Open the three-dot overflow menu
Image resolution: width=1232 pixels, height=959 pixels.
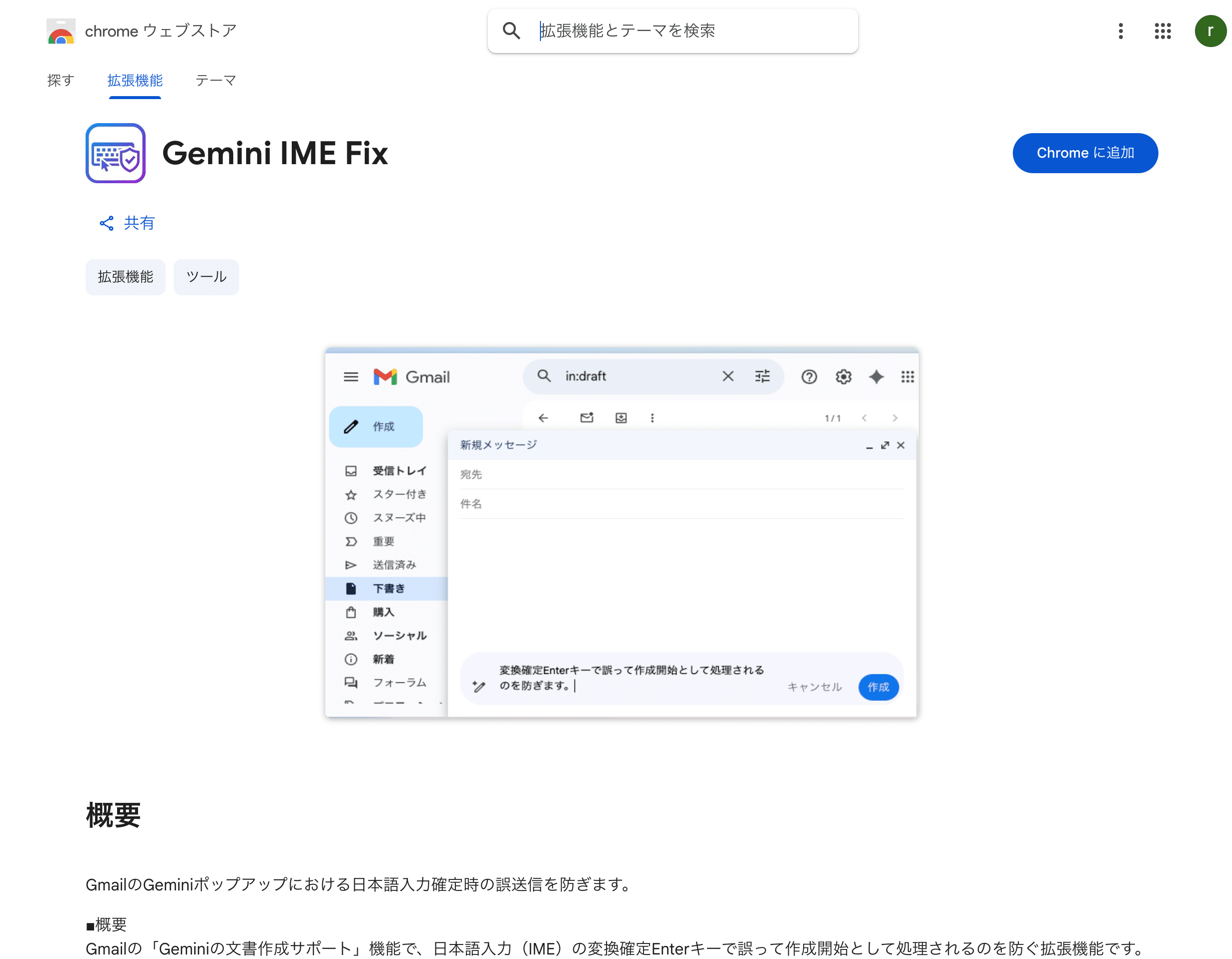click(1120, 32)
